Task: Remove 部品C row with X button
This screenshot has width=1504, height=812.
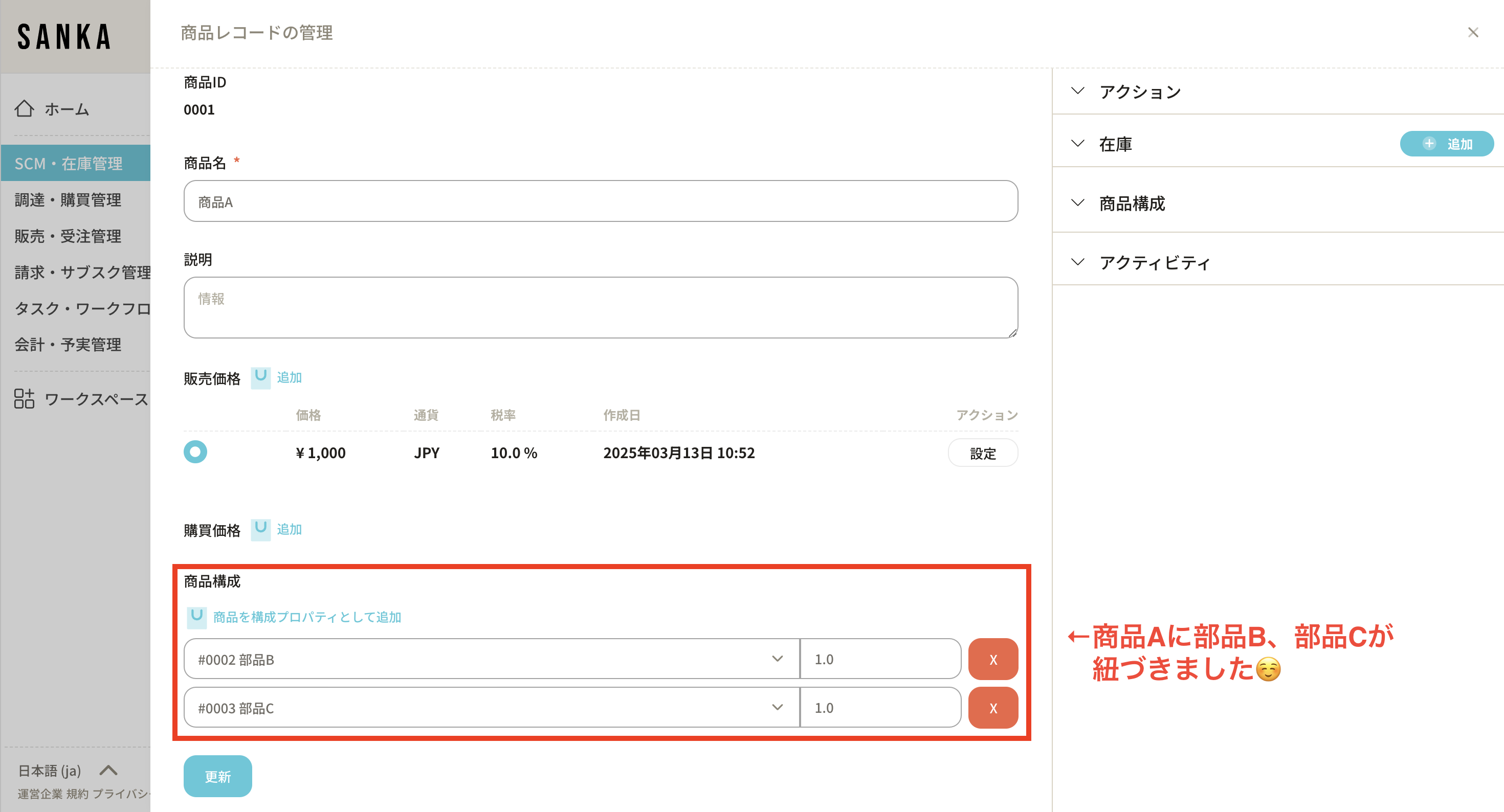Action: coord(992,708)
